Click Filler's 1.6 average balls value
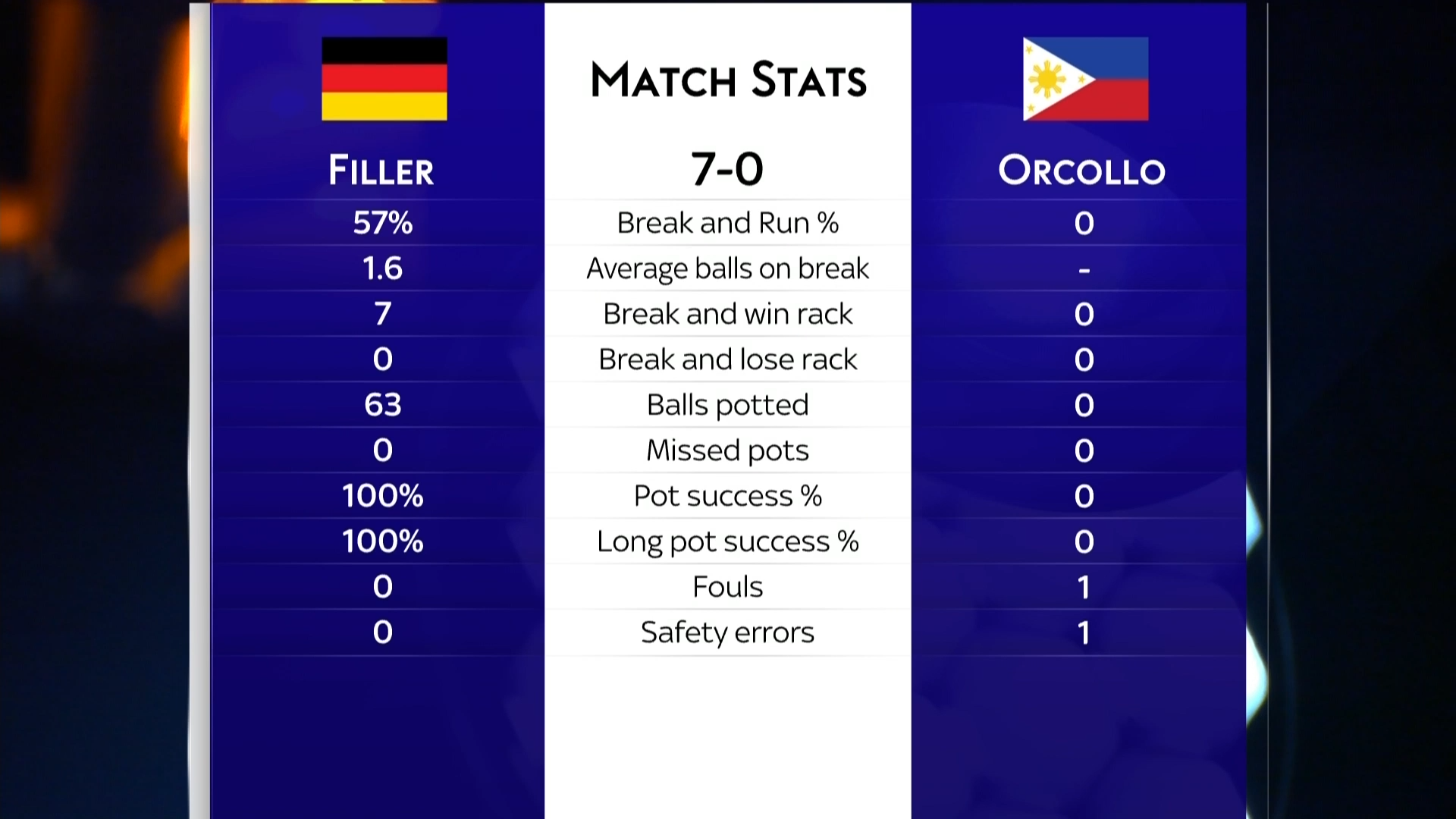The width and height of the screenshot is (1456, 819). point(382,268)
